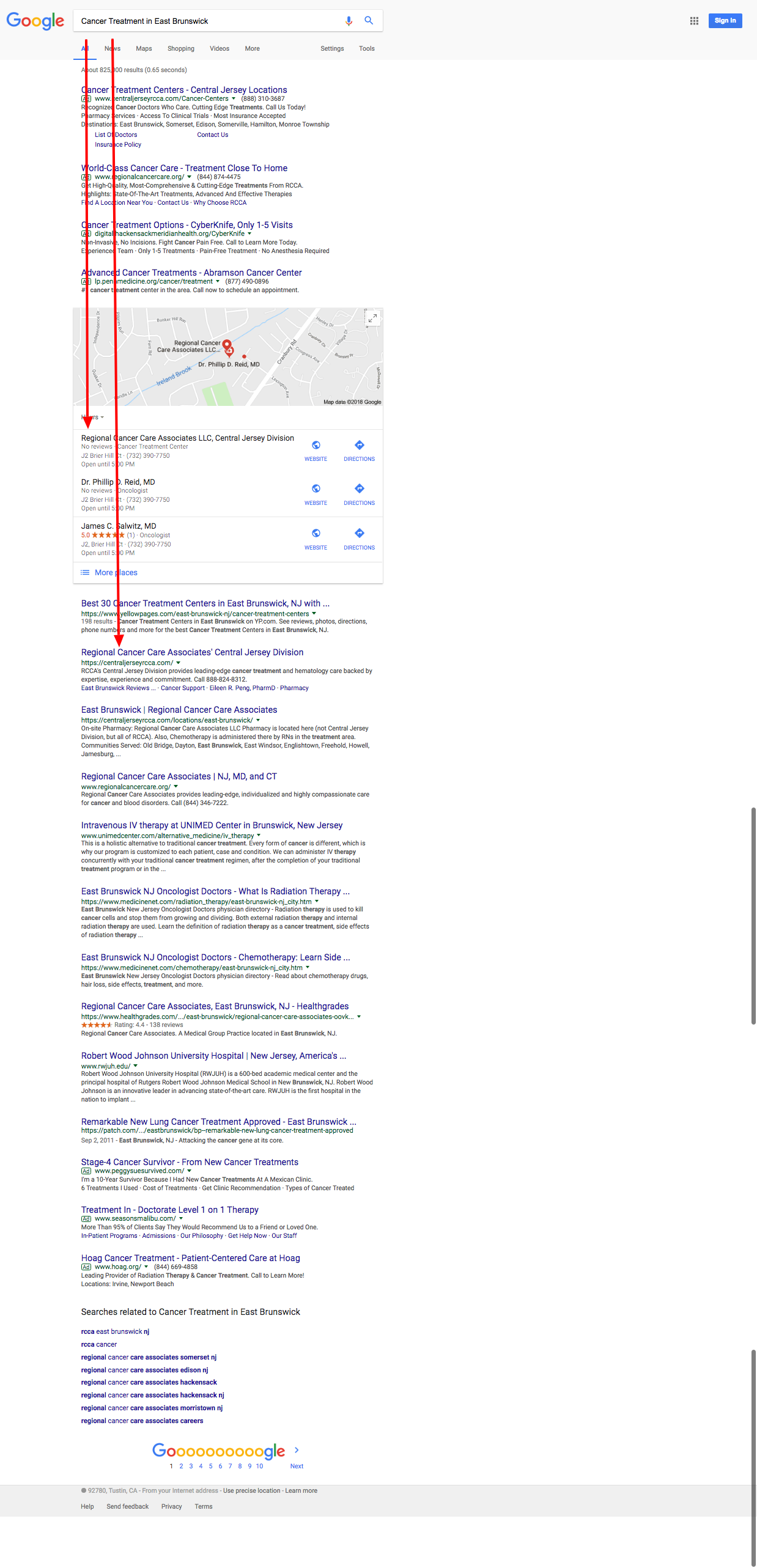Image resolution: width=757 pixels, height=1568 pixels.
Task: Select related search 'rcca east brunswick nj'
Action: tap(115, 1331)
